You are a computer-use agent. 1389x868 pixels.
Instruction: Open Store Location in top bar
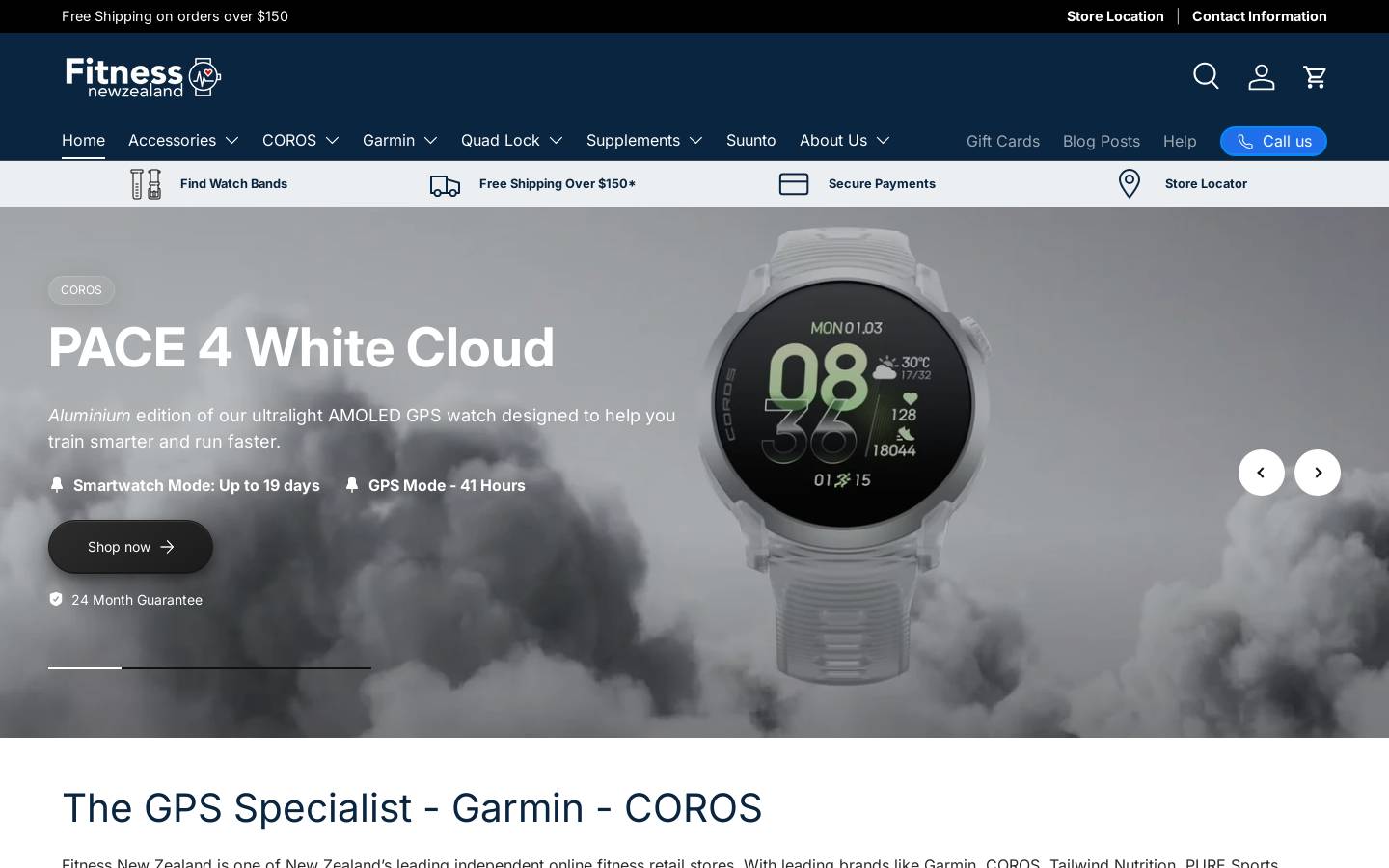(1115, 16)
